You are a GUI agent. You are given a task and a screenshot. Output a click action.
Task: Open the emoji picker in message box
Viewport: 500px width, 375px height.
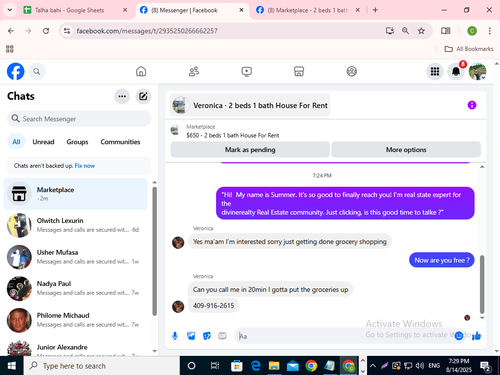tap(459, 336)
